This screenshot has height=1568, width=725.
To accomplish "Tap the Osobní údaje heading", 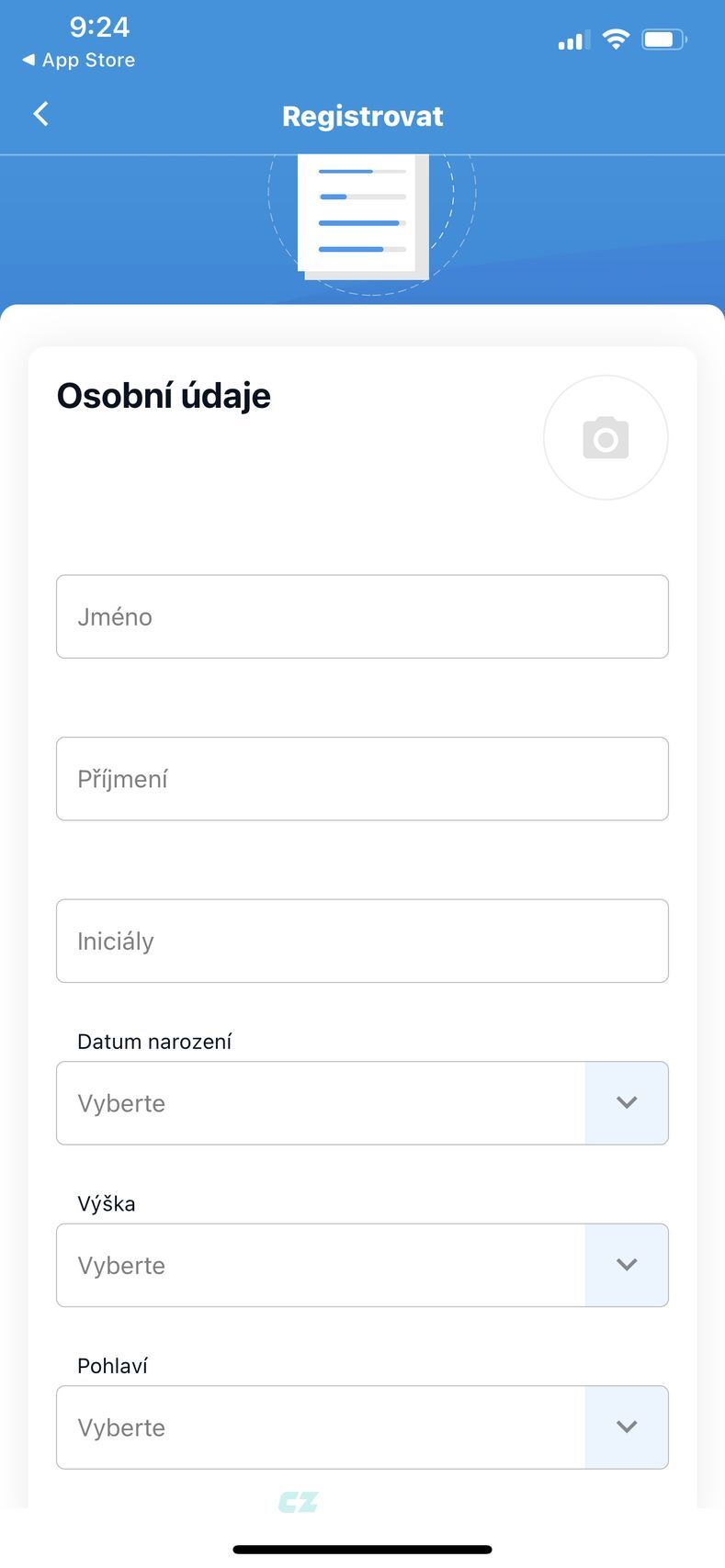I will tap(164, 396).
